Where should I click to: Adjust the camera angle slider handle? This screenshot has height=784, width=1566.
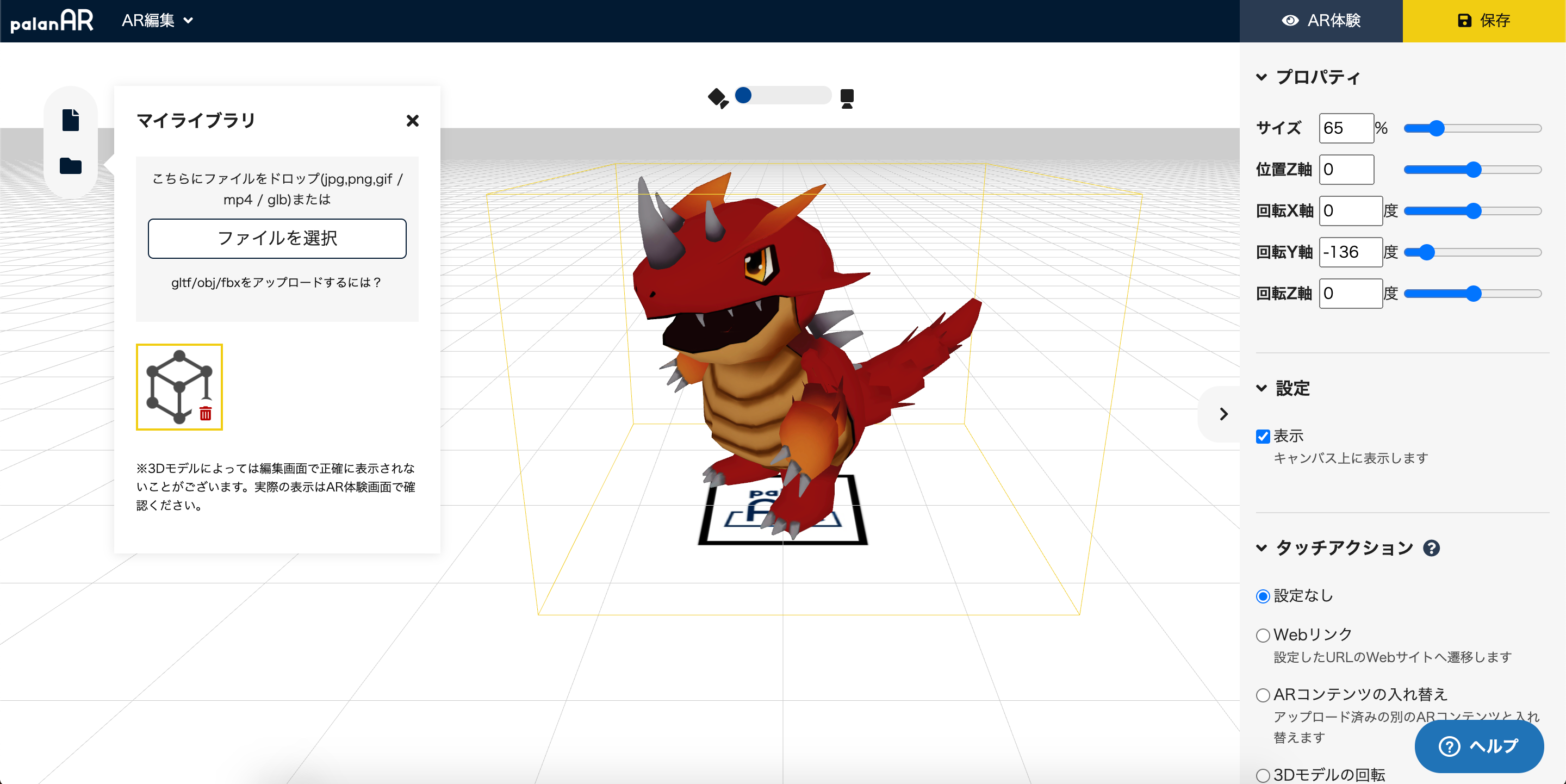pos(743,95)
